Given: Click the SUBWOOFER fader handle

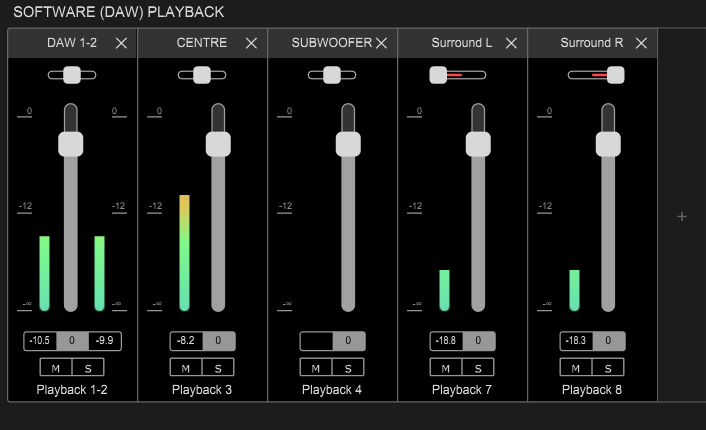Looking at the screenshot, I should [347, 143].
